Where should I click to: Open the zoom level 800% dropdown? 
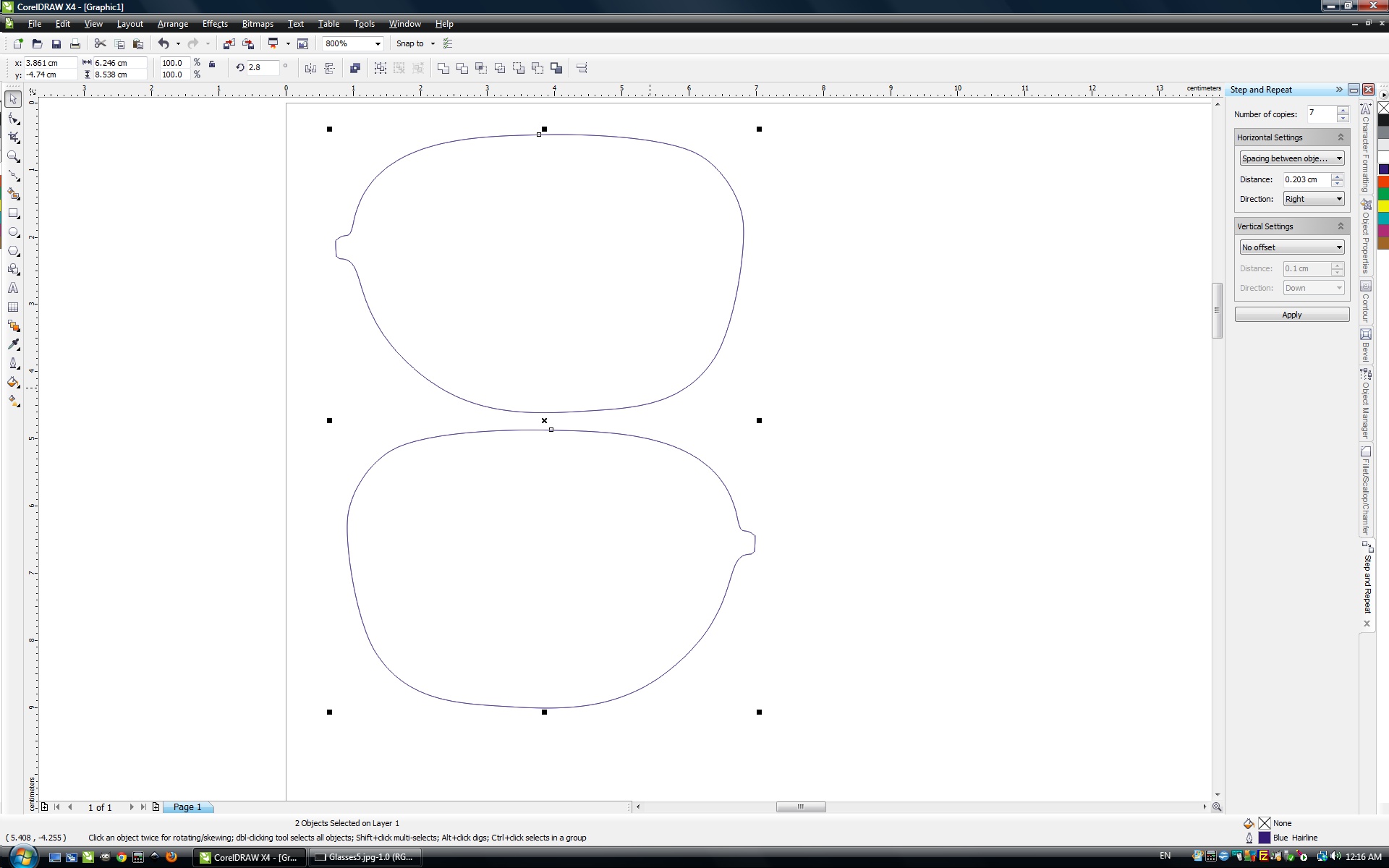click(x=378, y=44)
